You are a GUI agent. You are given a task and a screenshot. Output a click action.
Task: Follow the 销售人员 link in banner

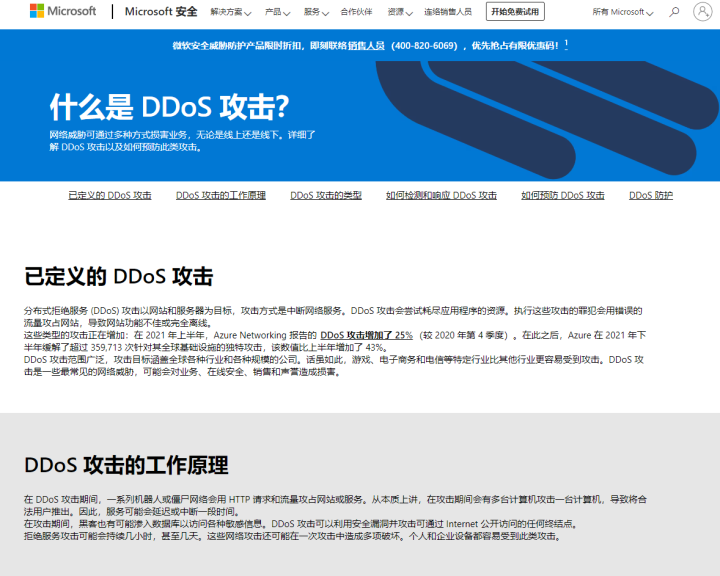(x=366, y=45)
